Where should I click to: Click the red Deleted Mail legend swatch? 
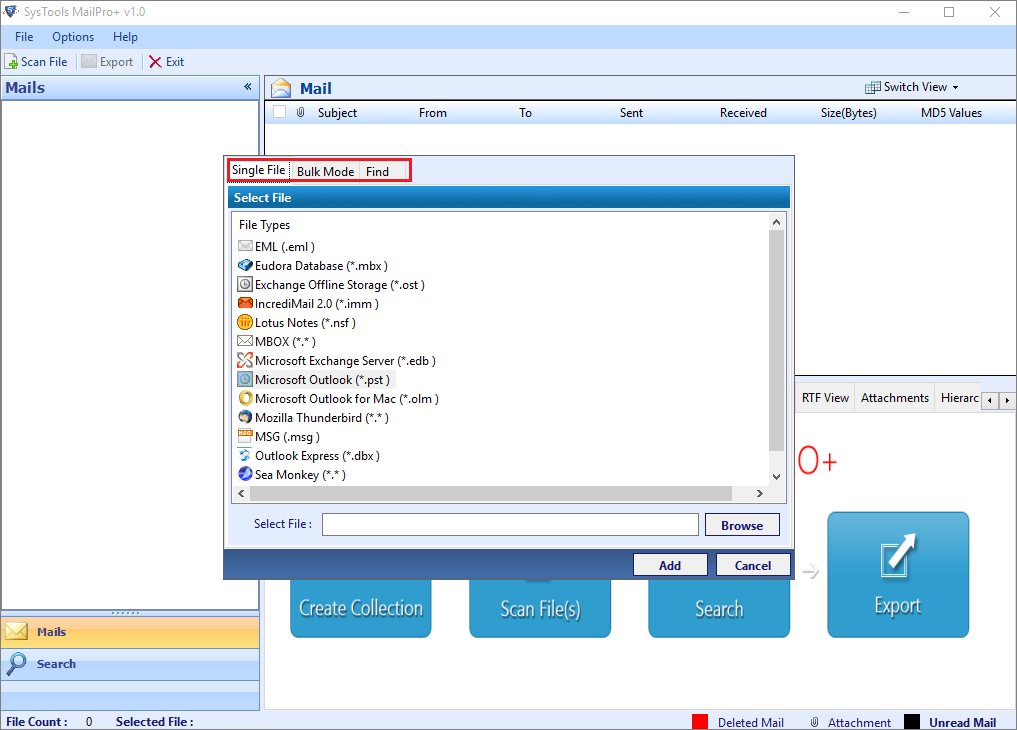coord(700,722)
